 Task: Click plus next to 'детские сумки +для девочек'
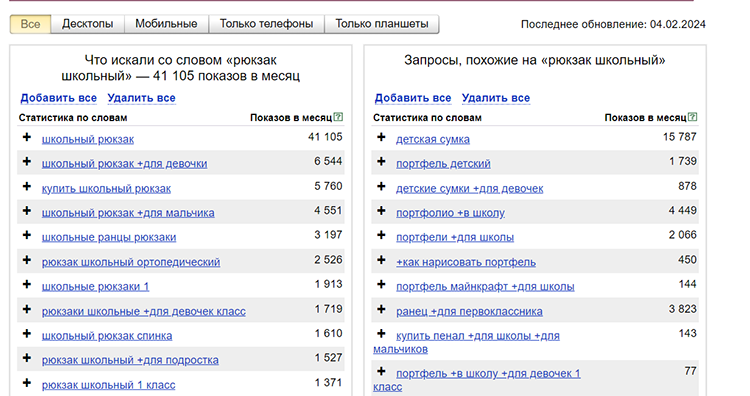(x=381, y=187)
